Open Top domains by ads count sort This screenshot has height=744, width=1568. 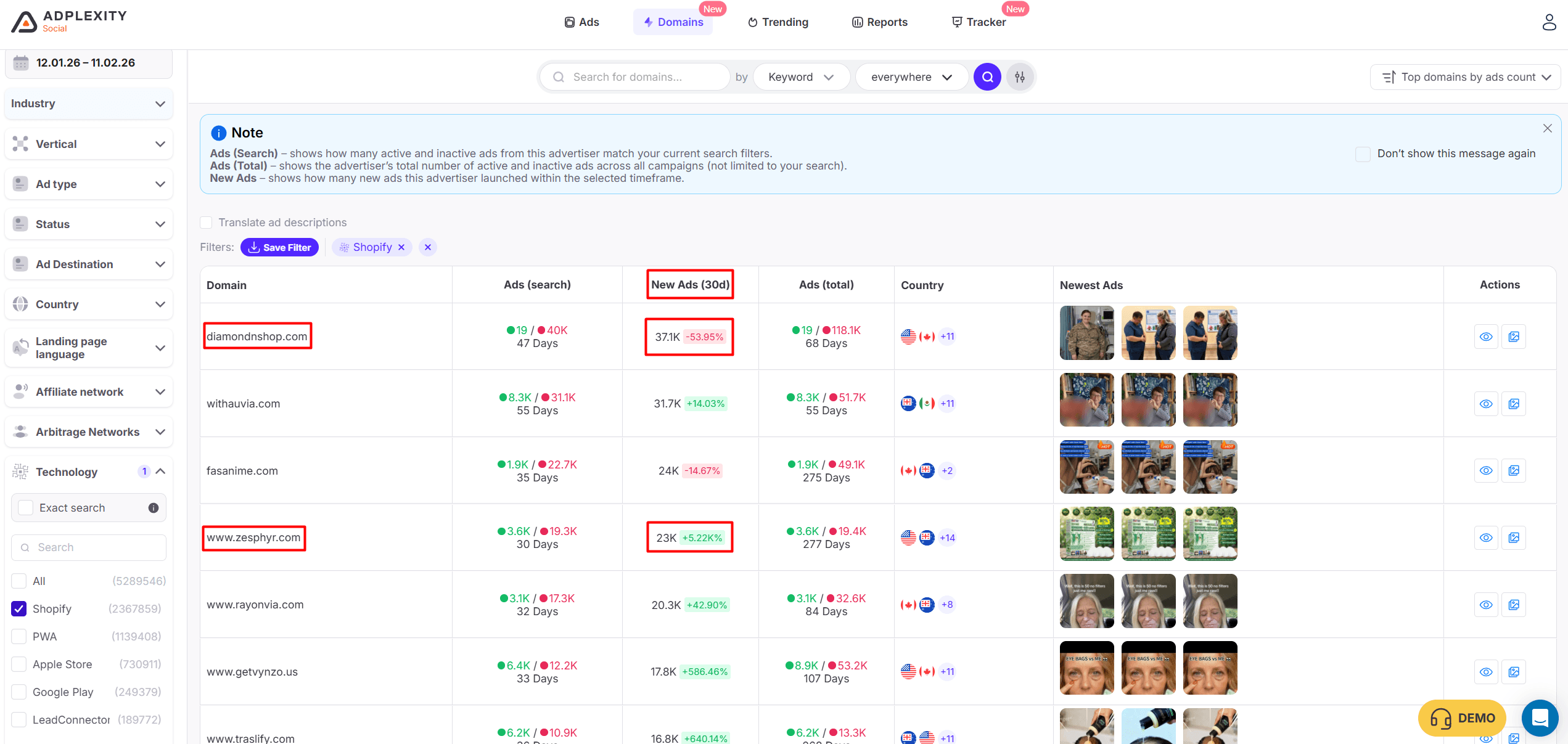point(1466,77)
